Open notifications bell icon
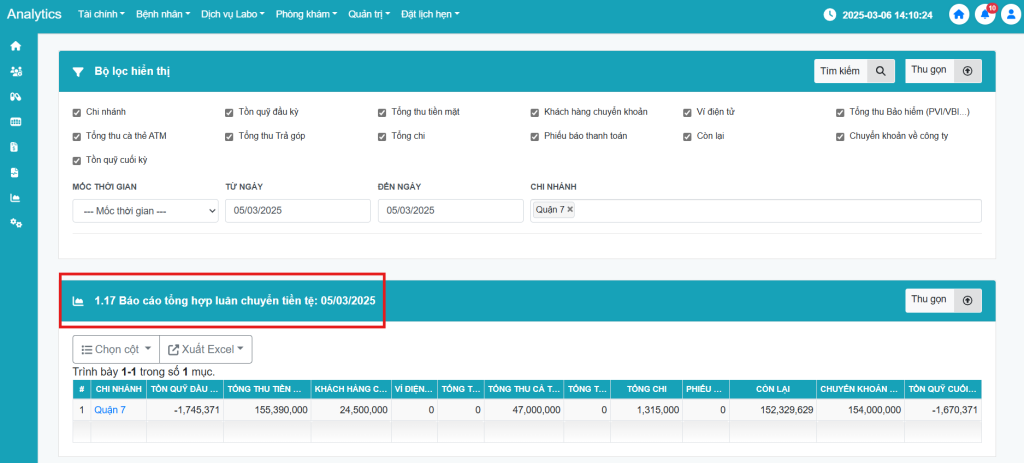This screenshot has height=463, width=1024. [x=985, y=15]
